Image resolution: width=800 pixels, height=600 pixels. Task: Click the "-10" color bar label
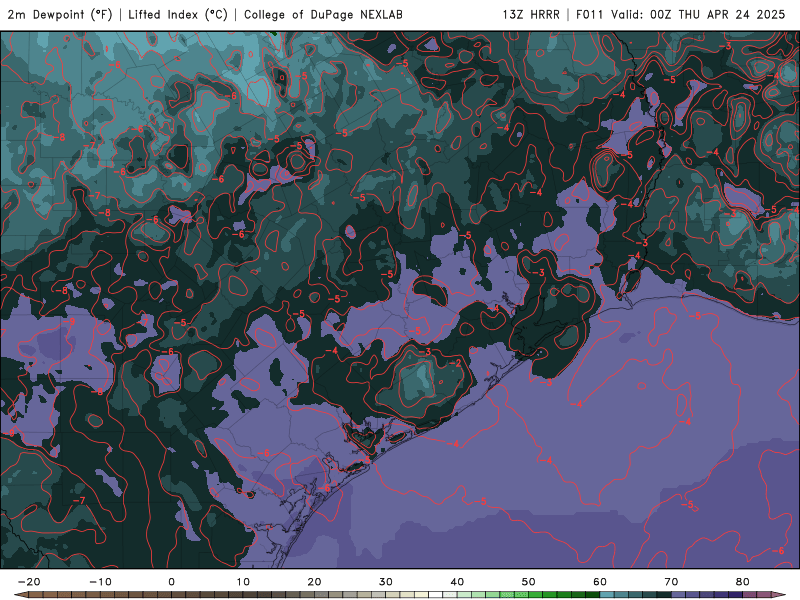pyautogui.click(x=100, y=582)
